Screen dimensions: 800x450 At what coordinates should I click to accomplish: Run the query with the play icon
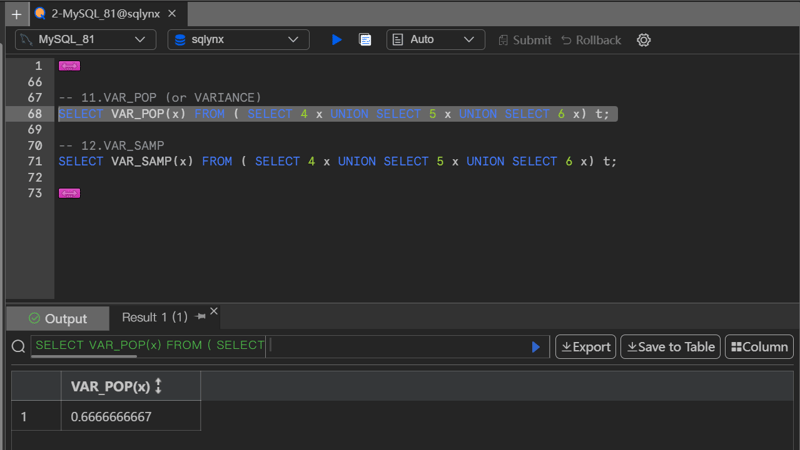coord(336,39)
